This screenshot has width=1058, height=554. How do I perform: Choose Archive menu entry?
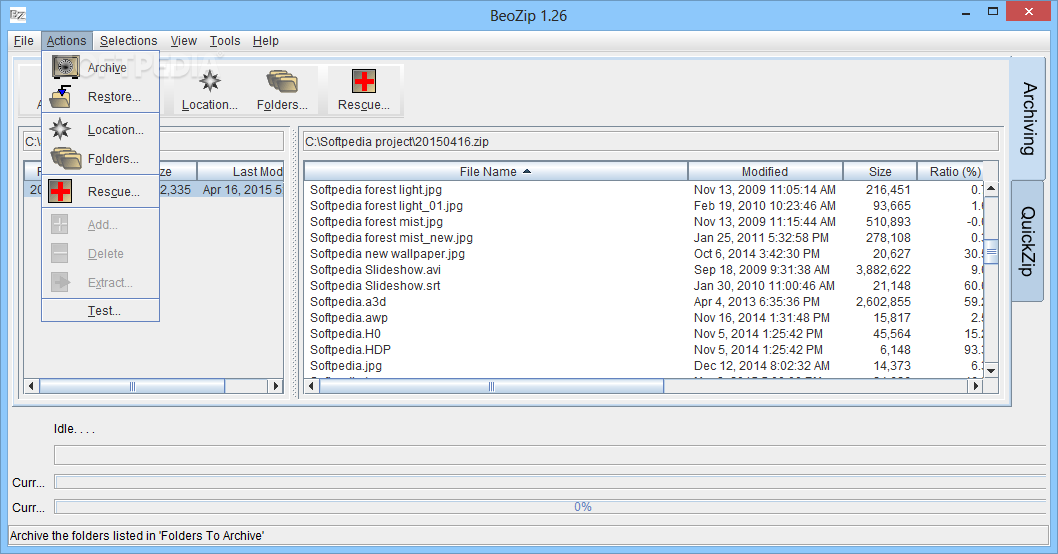pyautogui.click(x=101, y=67)
